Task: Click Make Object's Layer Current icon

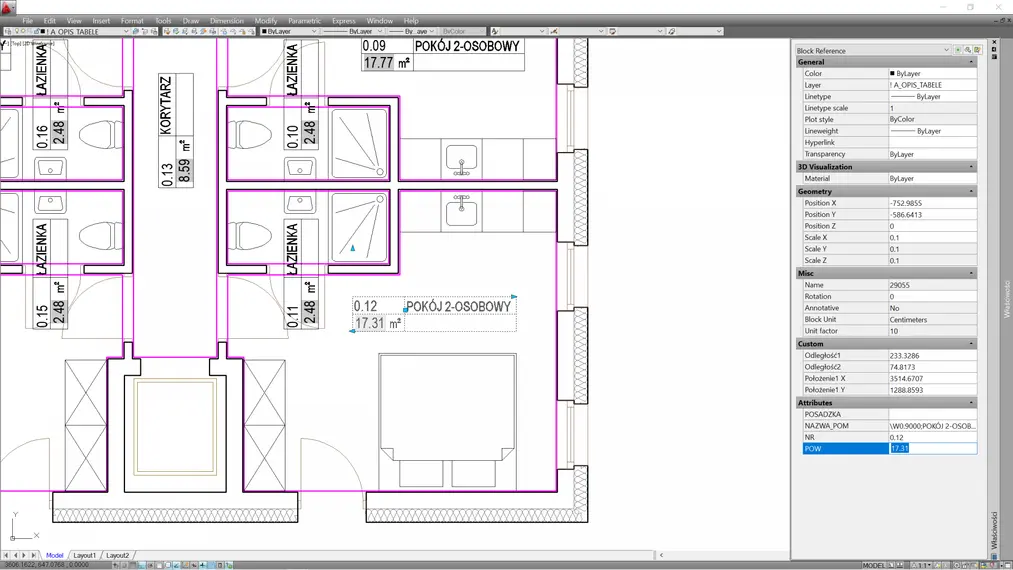Action: [x=136, y=31]
